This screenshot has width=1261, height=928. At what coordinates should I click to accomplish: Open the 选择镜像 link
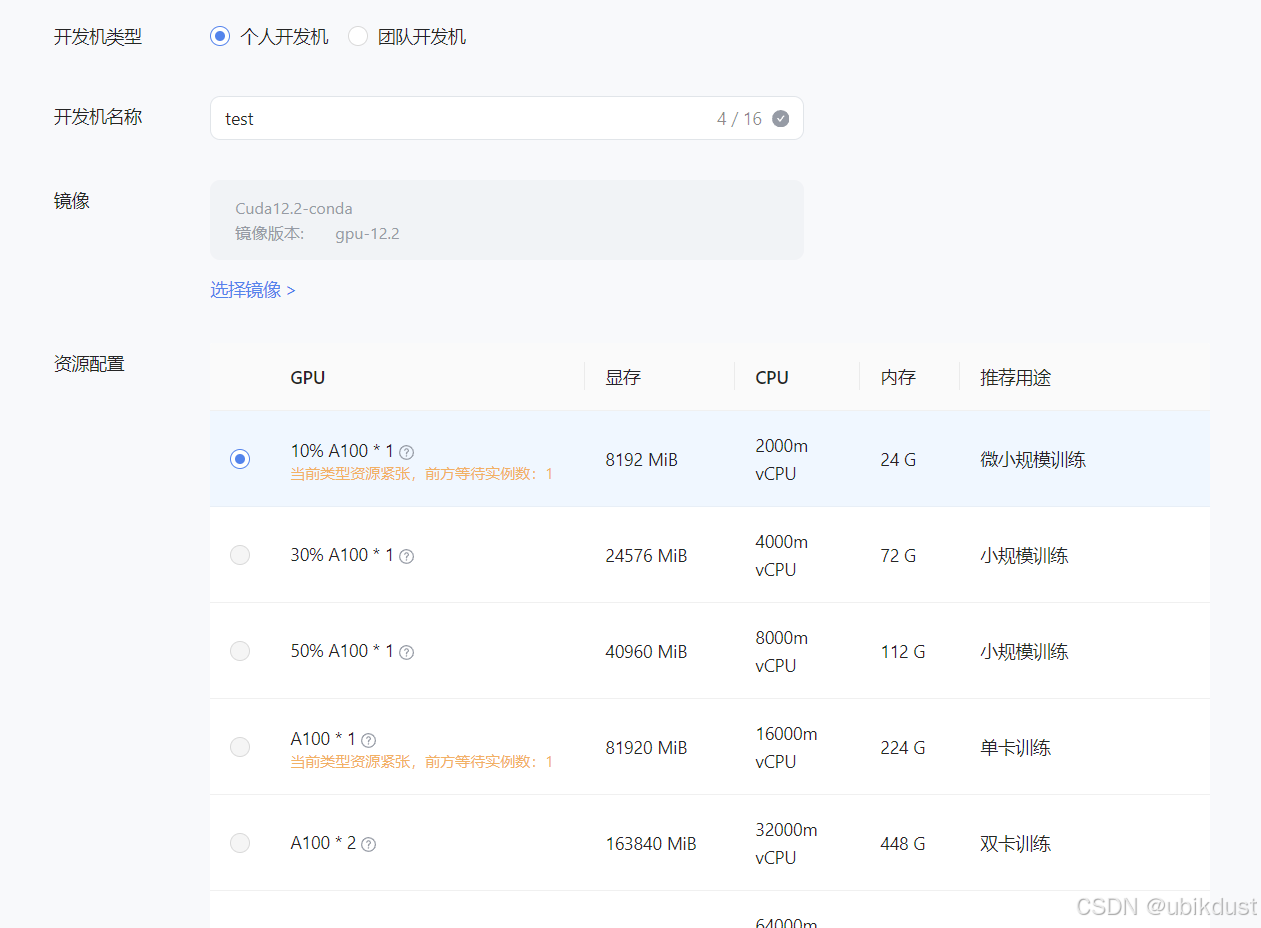click(253, 290)
